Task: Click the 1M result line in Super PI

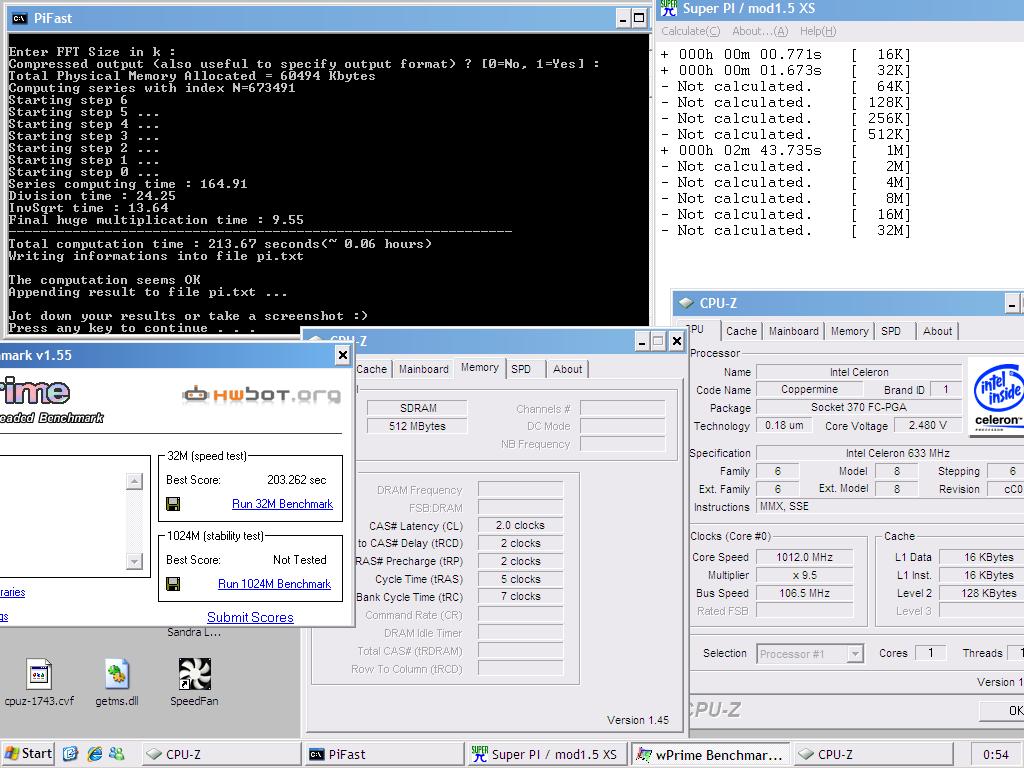Action: 786,150
